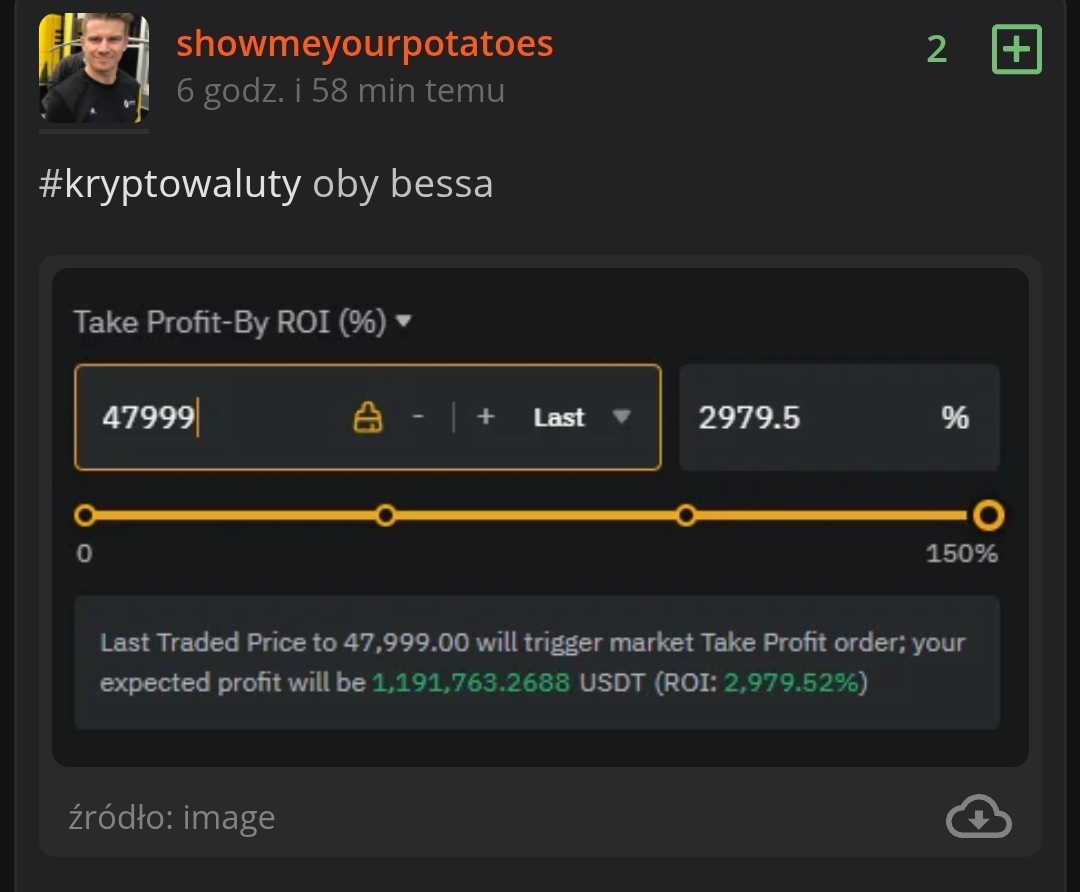Set slider to 150% end marker
Screen dimensions: 1080x892
(x=988, y=516)
